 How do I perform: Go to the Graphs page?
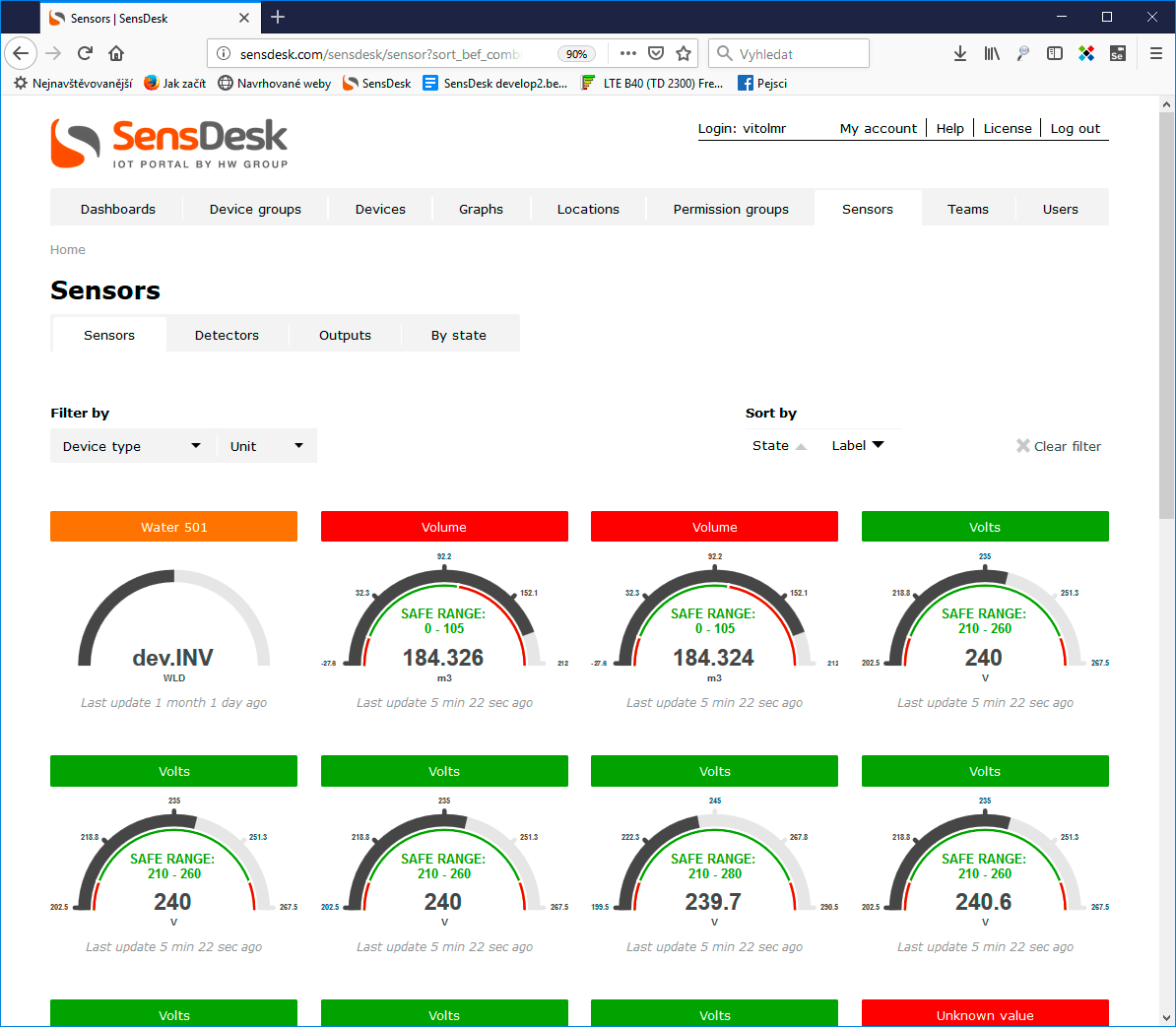(482, 209)
